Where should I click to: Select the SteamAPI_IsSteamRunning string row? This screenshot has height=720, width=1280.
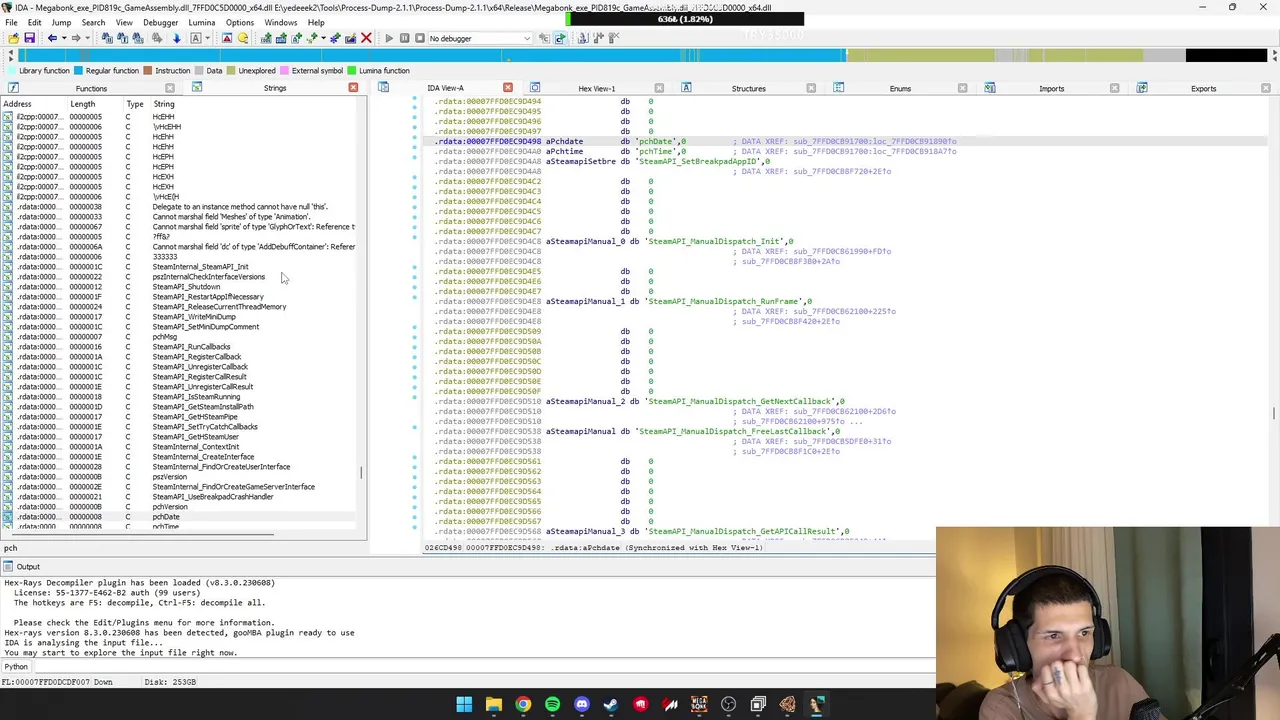click(x=180, y=397)
